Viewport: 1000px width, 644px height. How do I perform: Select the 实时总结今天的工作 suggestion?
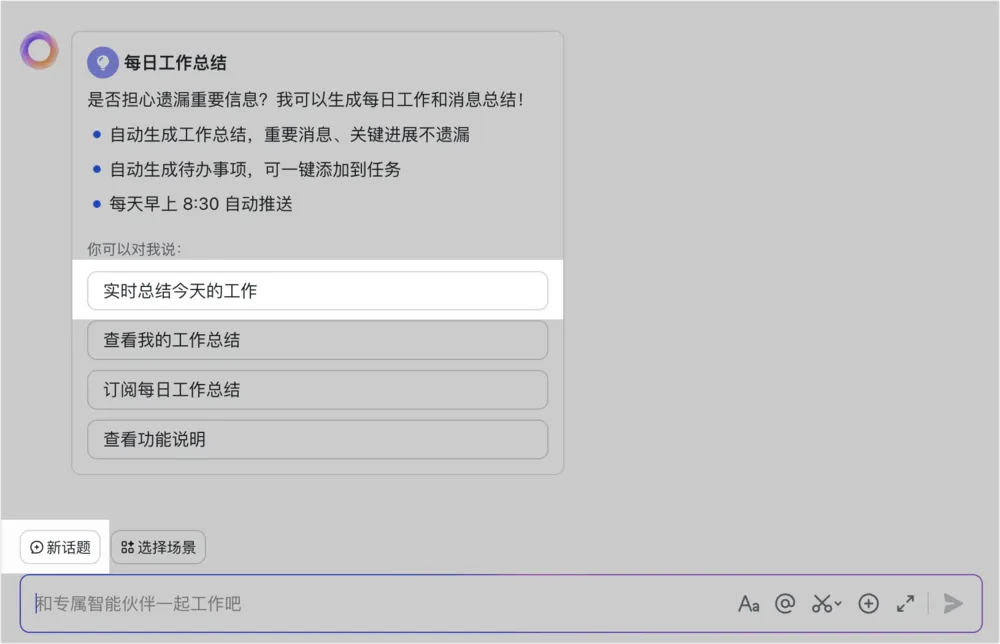tap(317, 289)
